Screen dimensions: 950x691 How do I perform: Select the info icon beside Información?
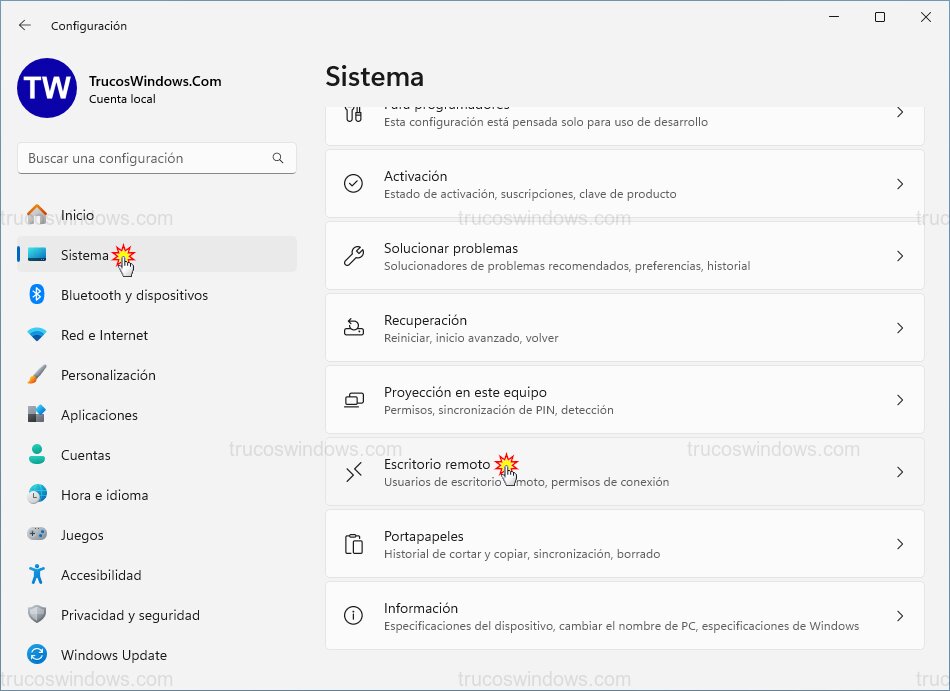pyautogui.click(x=353, y=615)
